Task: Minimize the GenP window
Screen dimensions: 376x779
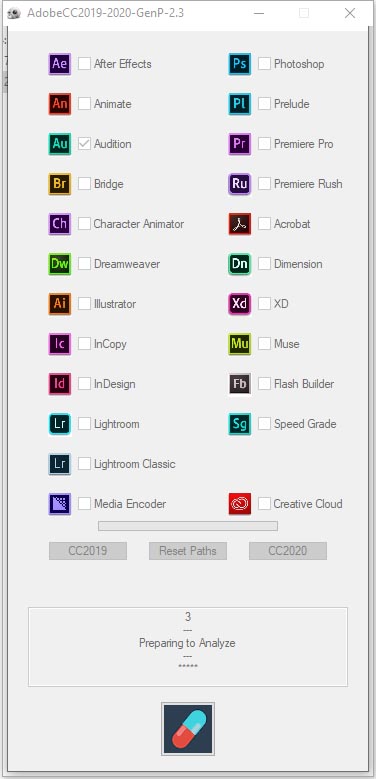Action: coord(259,13)
